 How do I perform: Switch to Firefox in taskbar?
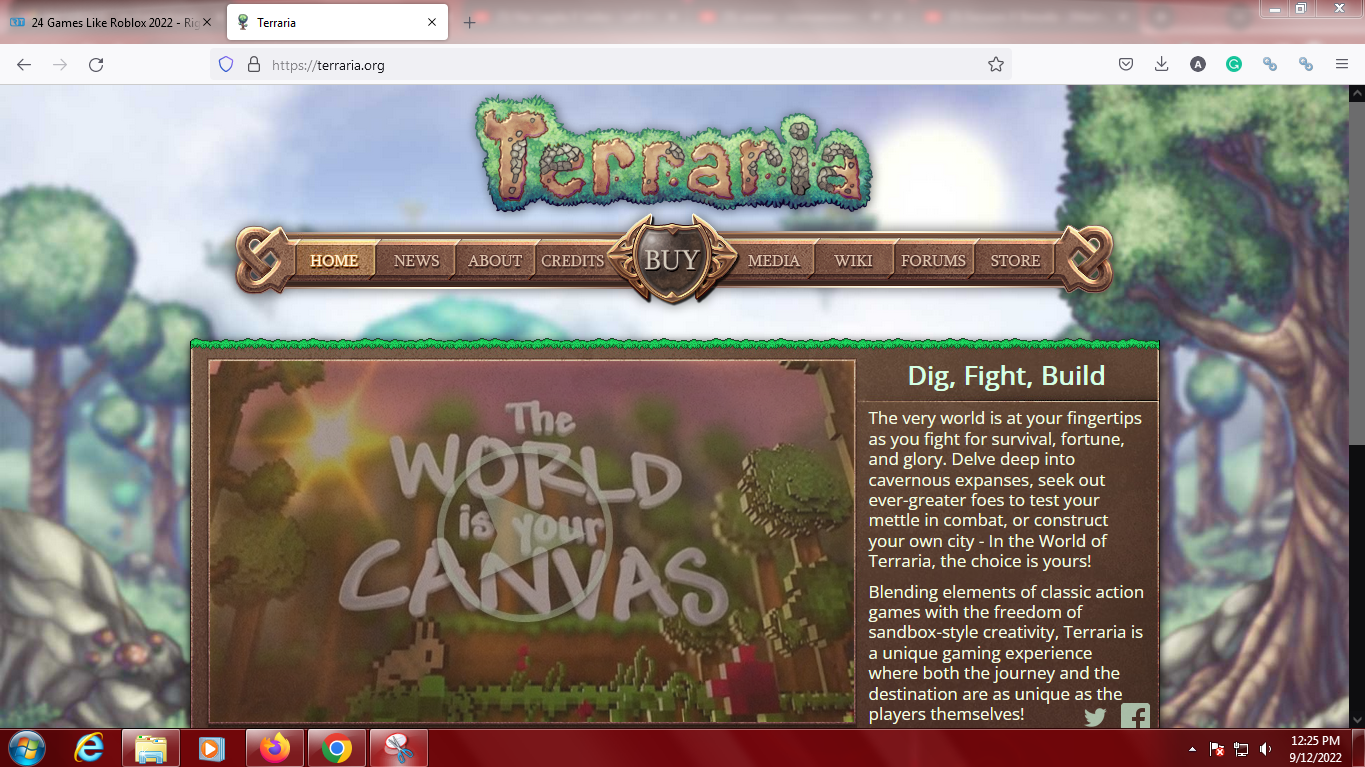pos(274,748)
